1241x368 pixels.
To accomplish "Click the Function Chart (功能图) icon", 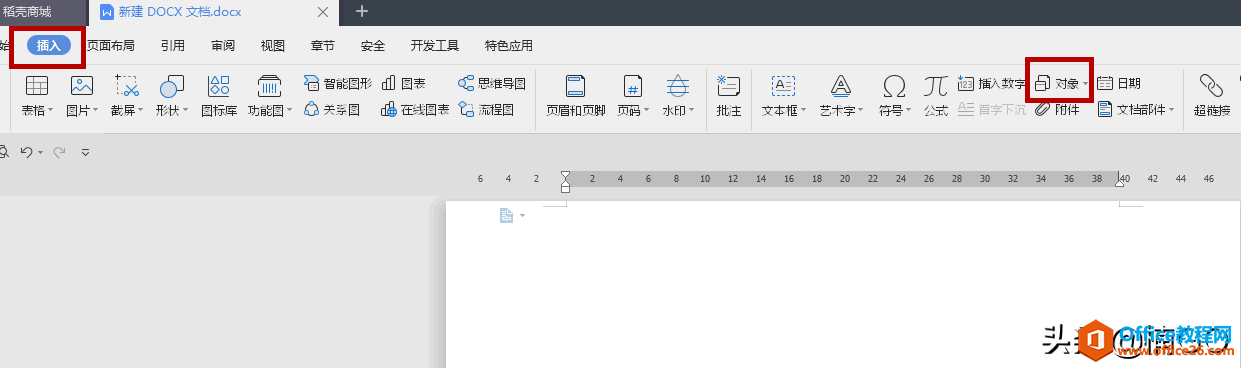I will tap(269, 87).
